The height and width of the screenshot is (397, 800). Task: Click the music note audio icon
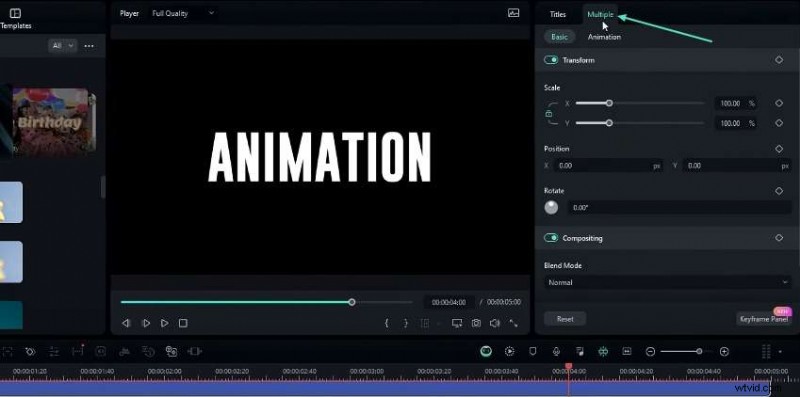point(580,351)
